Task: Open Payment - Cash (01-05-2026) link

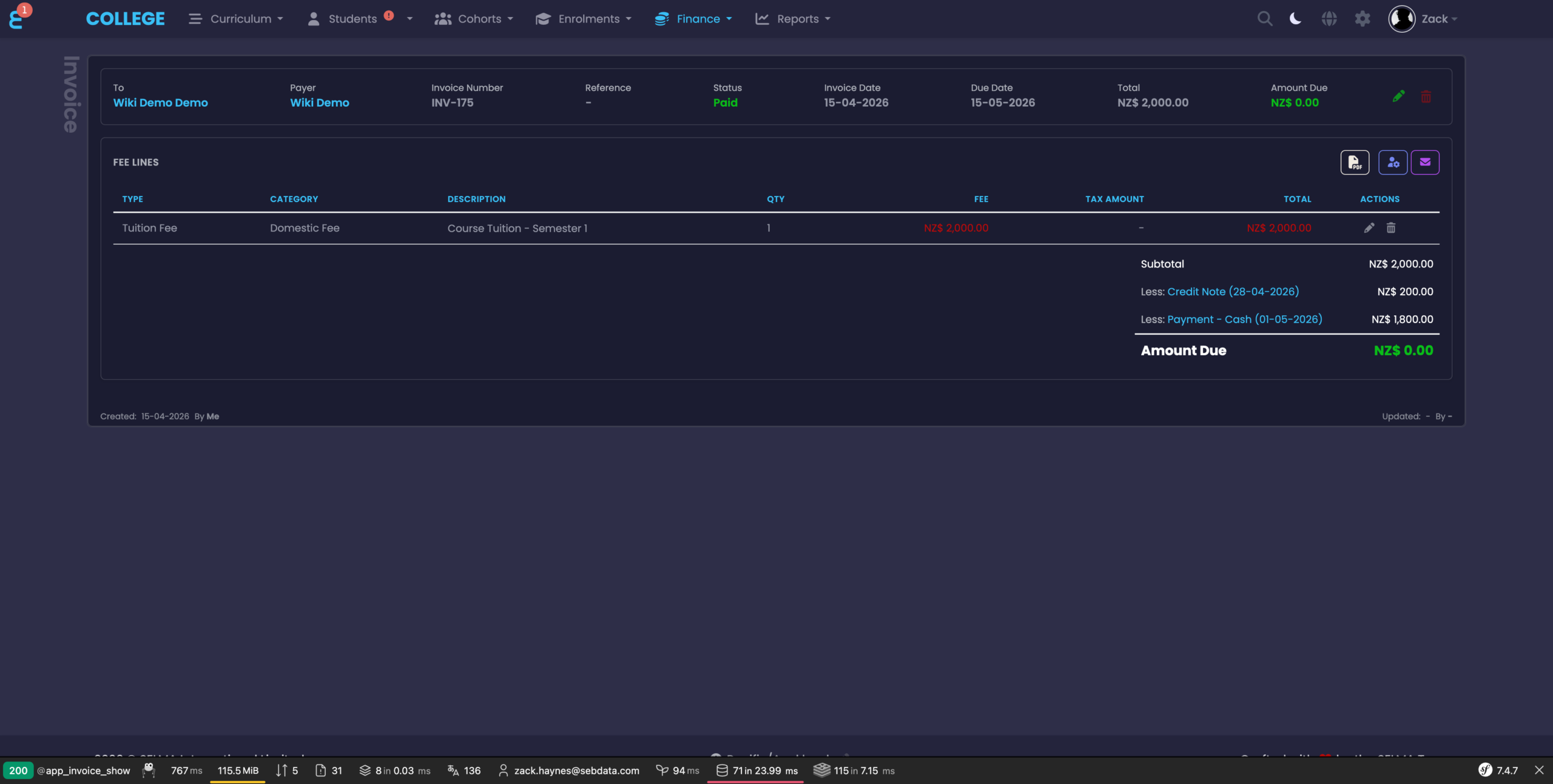Action: (x=1245, y=319)
